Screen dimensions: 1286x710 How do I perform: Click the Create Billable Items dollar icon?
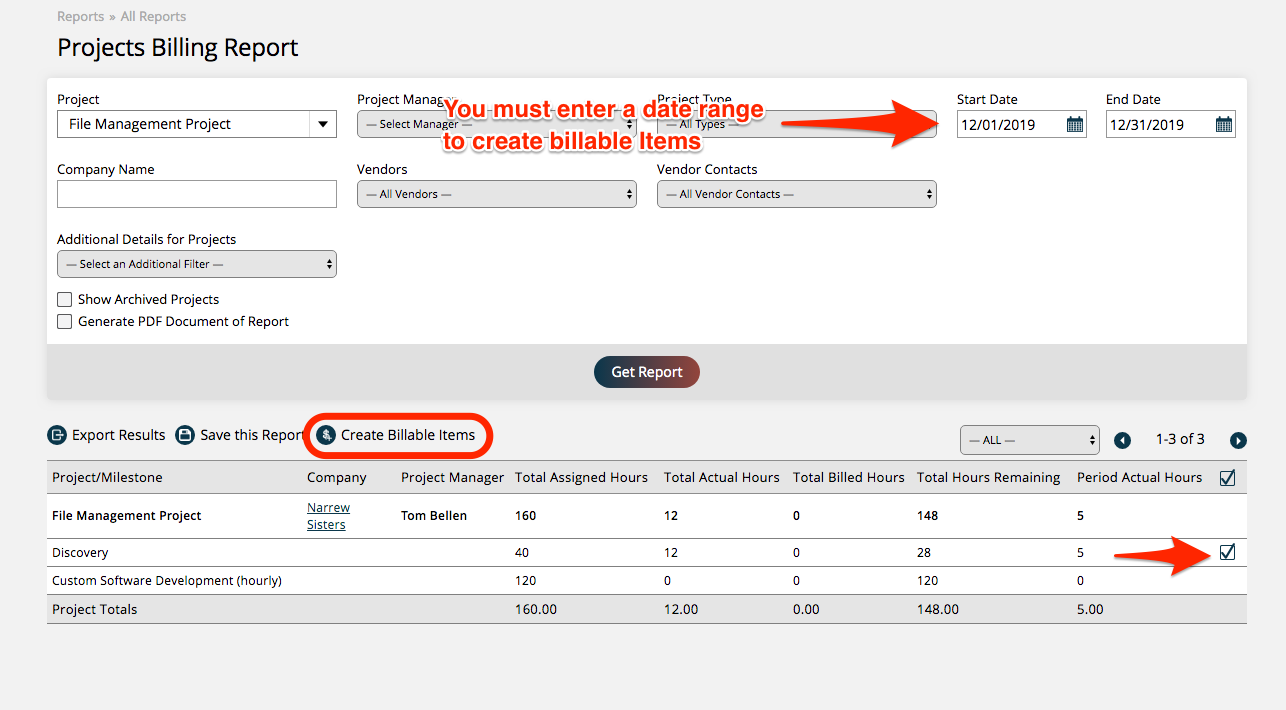click(x=325, y=435)
